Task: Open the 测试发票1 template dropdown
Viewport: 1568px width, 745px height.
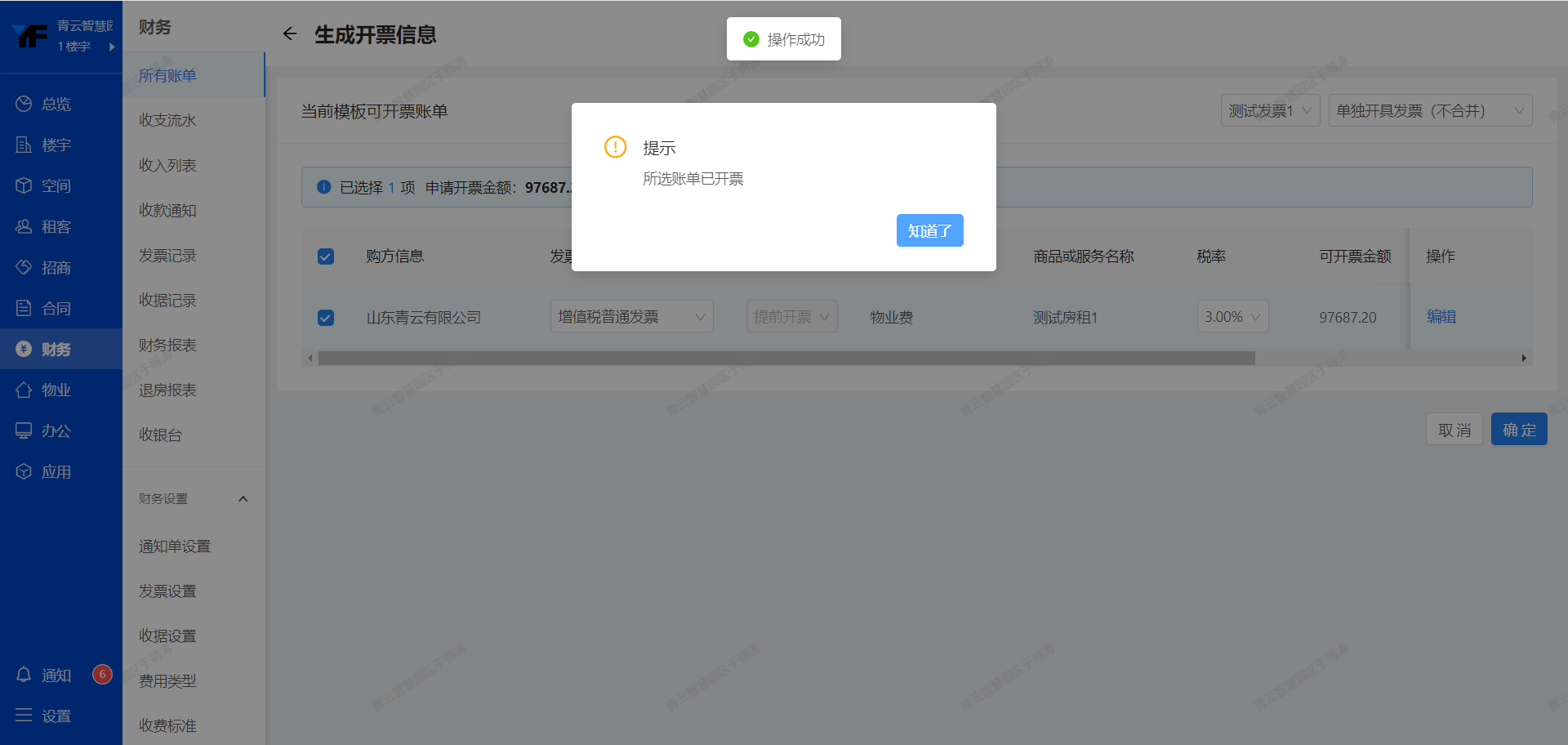Action: tap(1270, 111)
